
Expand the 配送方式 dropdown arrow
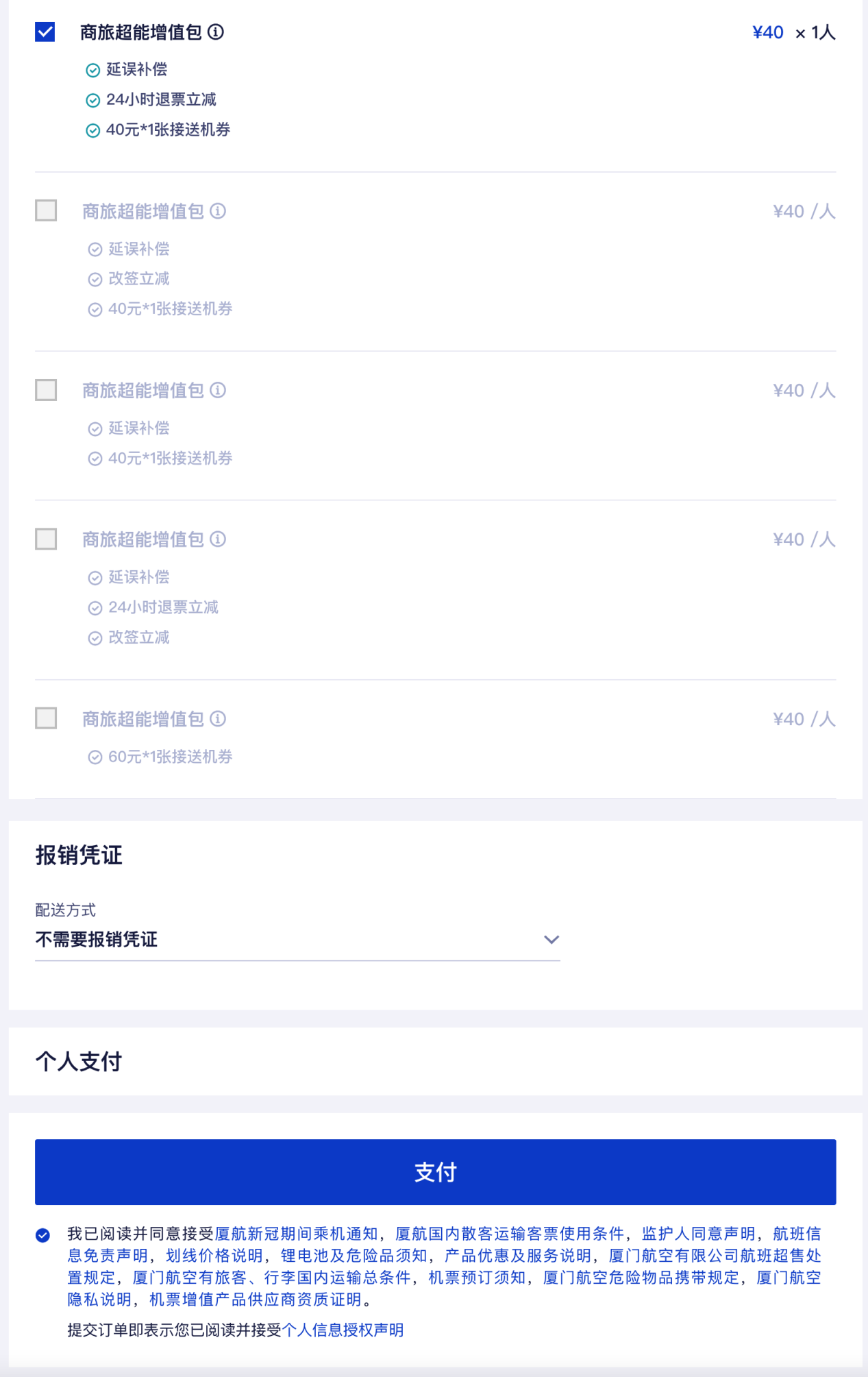tap(551, 940)
